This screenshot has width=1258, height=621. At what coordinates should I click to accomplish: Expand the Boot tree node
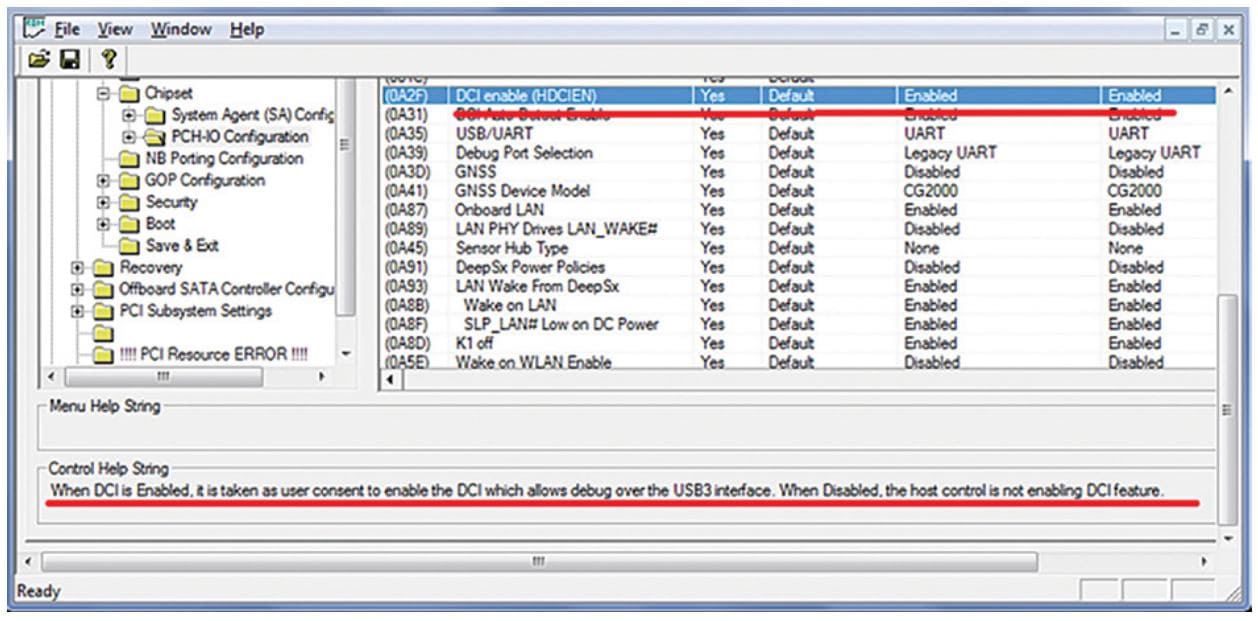(x=103, y=224)
